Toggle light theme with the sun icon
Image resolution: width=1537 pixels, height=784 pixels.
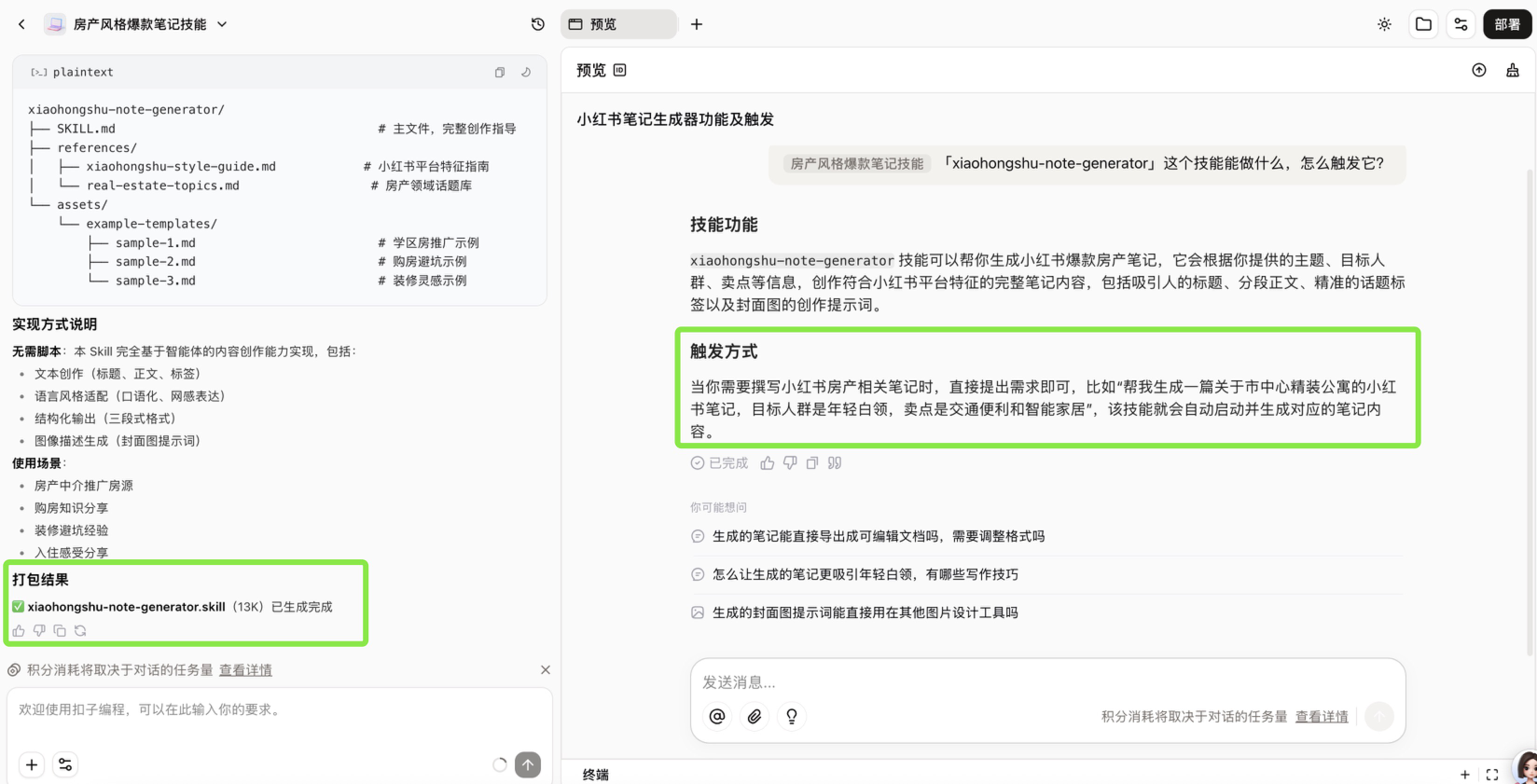tap(1384, 24)
